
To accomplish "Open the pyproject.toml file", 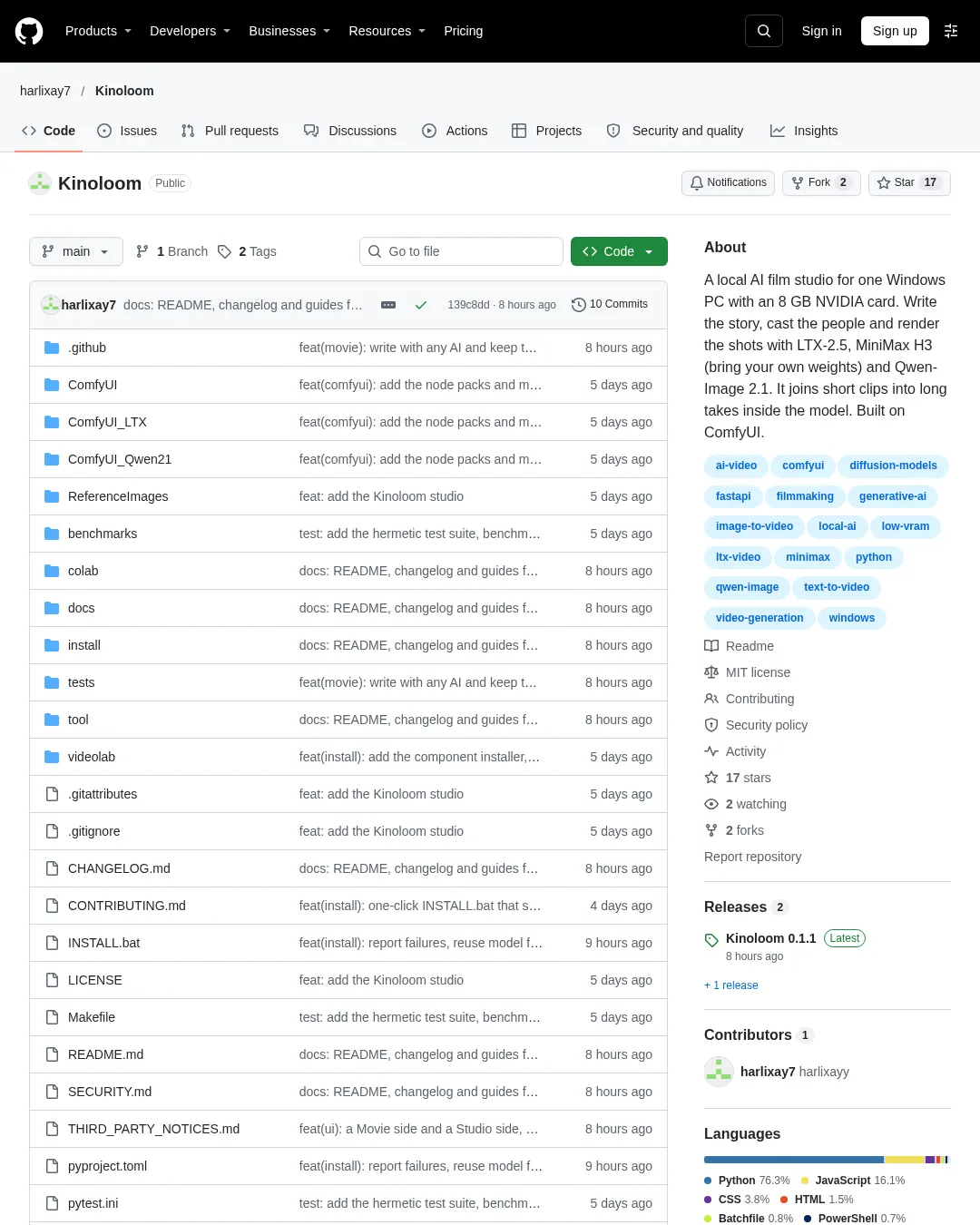I will tap(107, 1166).
